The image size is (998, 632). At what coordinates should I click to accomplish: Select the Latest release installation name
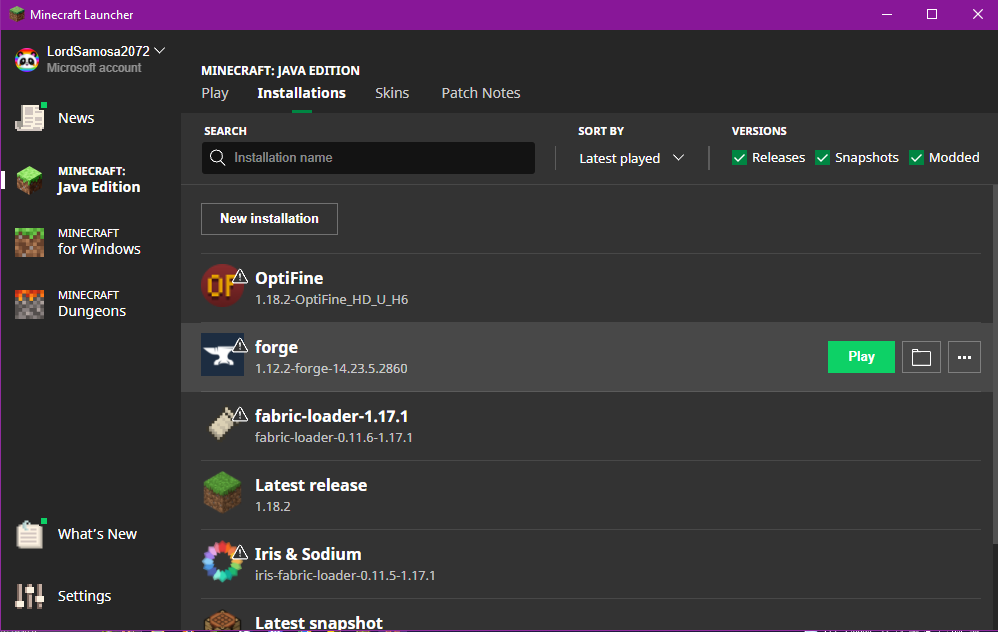pyautogui.click(x=311, y=485)
